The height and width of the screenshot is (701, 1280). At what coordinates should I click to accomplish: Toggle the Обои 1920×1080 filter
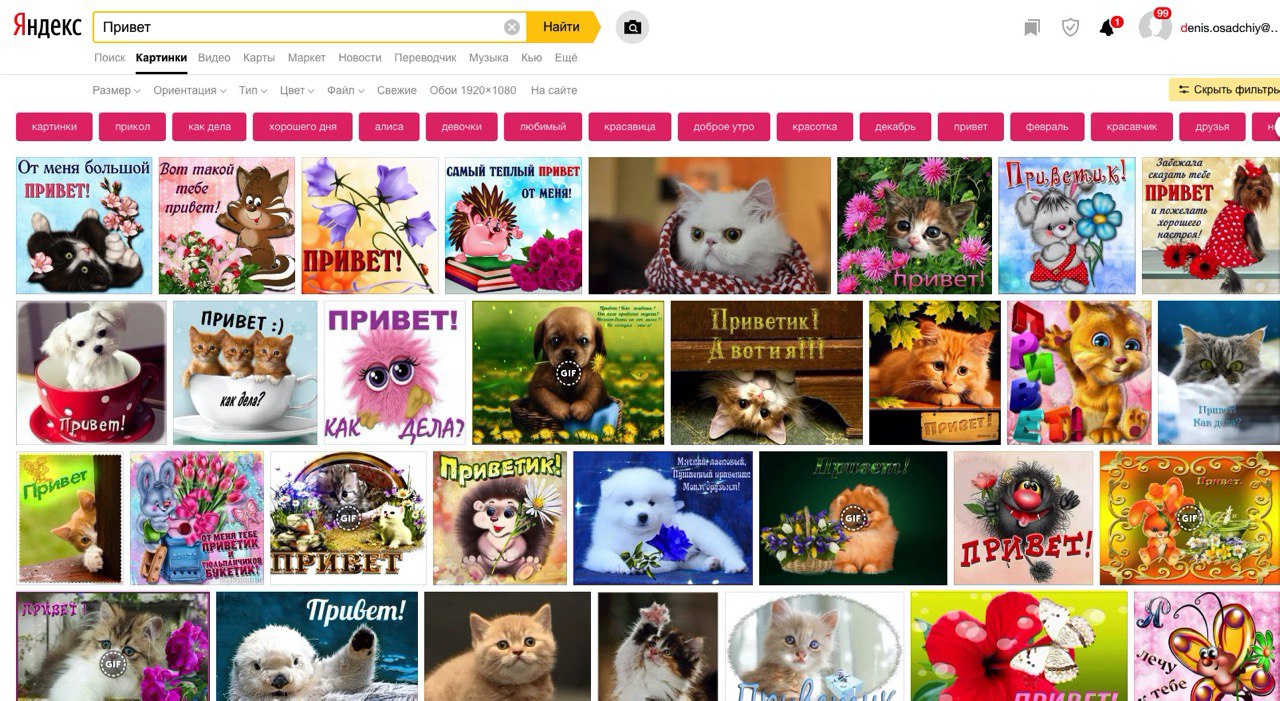click(x=473, y=90)
